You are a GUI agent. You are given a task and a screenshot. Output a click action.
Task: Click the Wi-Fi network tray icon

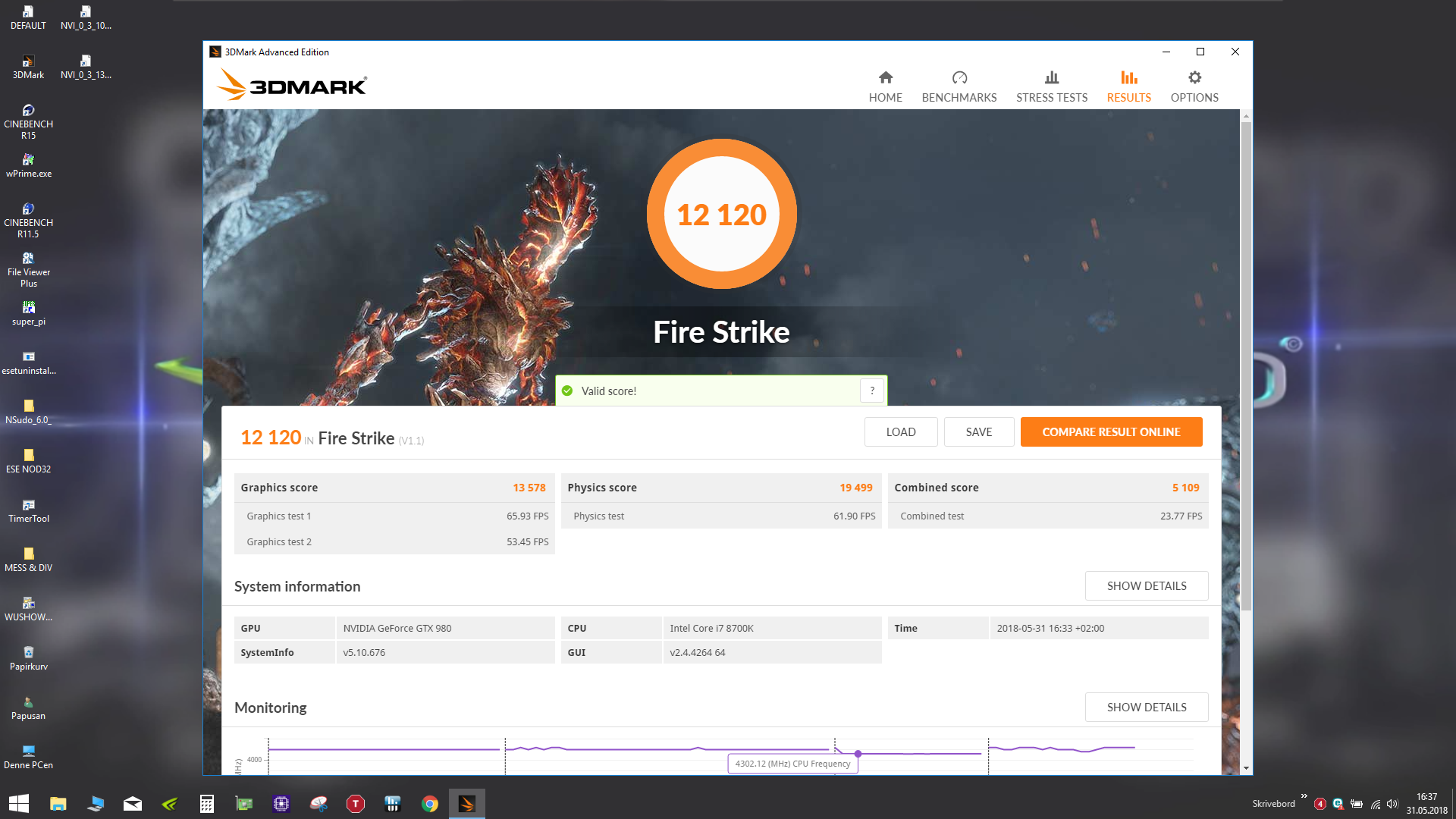click(x=1375, y=804)
